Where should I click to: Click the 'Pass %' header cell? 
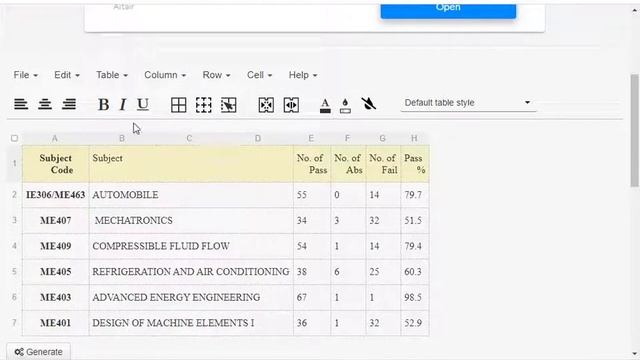point(415,164)
